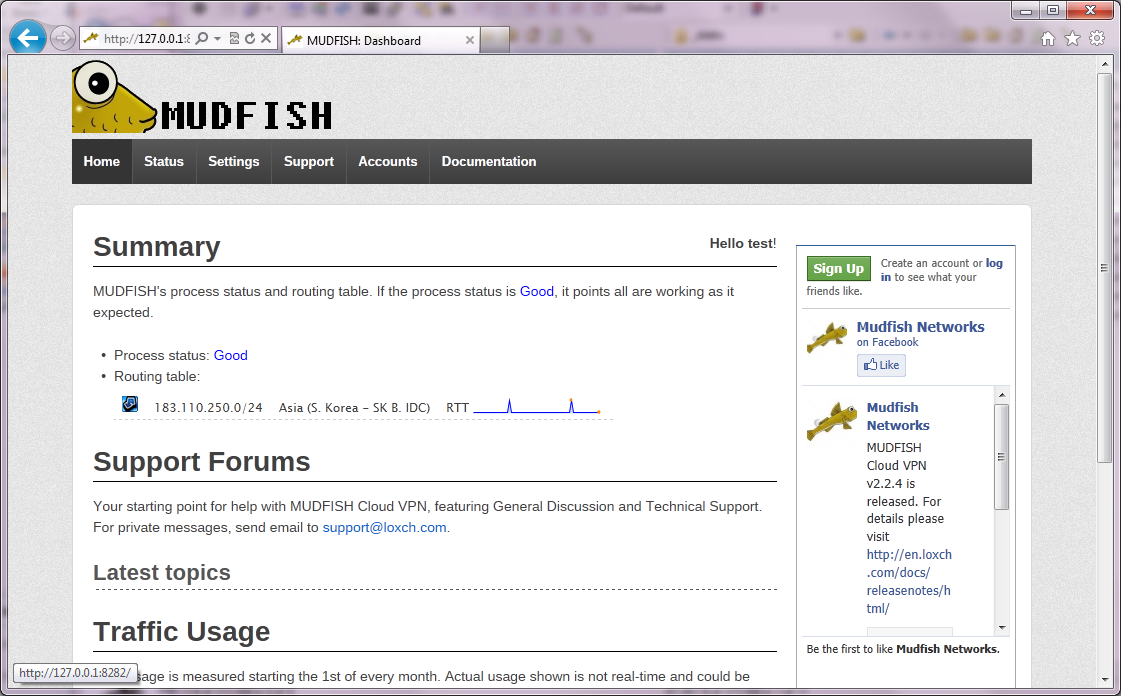Click the Good link in summary description
This screenshot has height=696, width=1121.
[537, 292]
